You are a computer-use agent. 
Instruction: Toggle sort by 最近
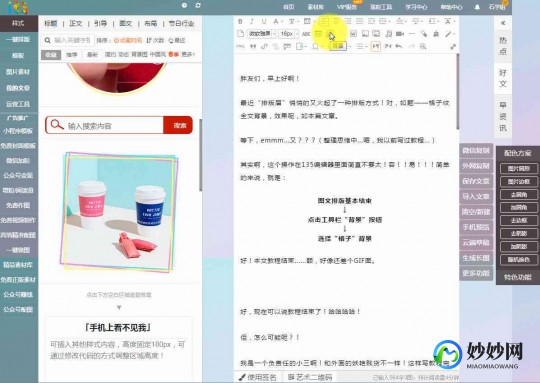point(177,40)
